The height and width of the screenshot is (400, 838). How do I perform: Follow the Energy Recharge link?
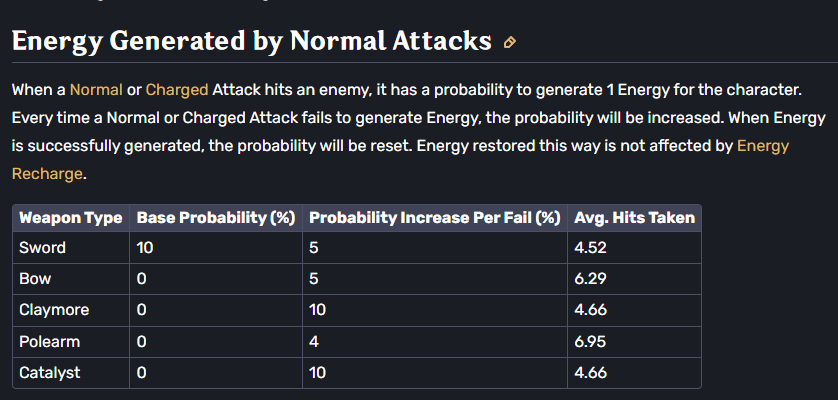pyautogui.click(x=400, y=159)
